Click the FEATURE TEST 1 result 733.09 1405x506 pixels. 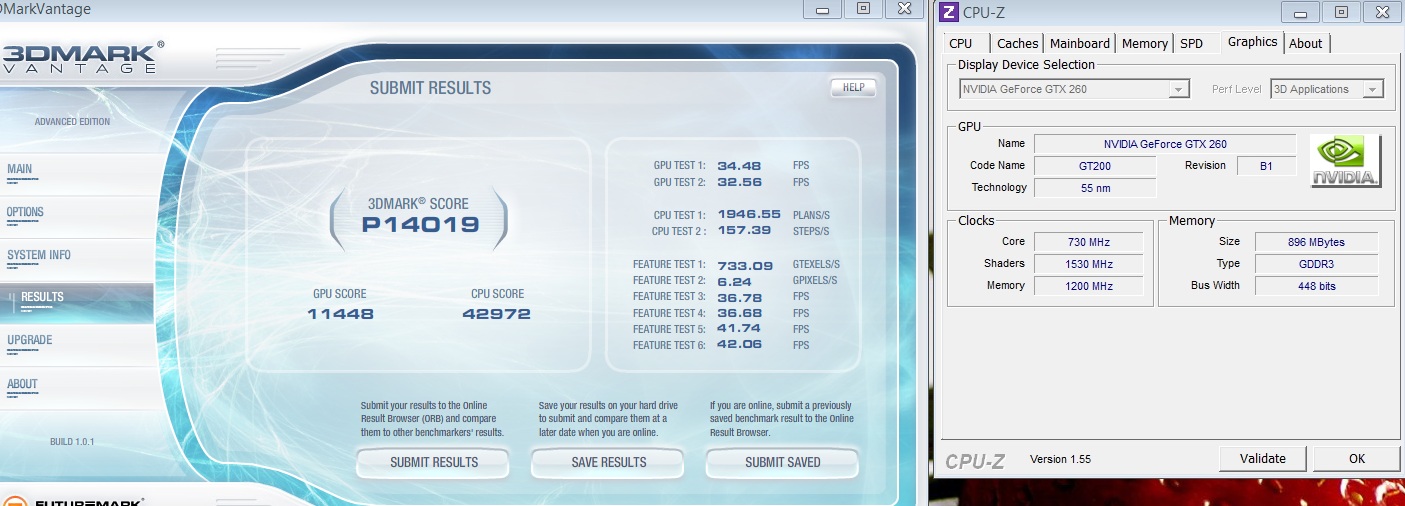(745, 265)
